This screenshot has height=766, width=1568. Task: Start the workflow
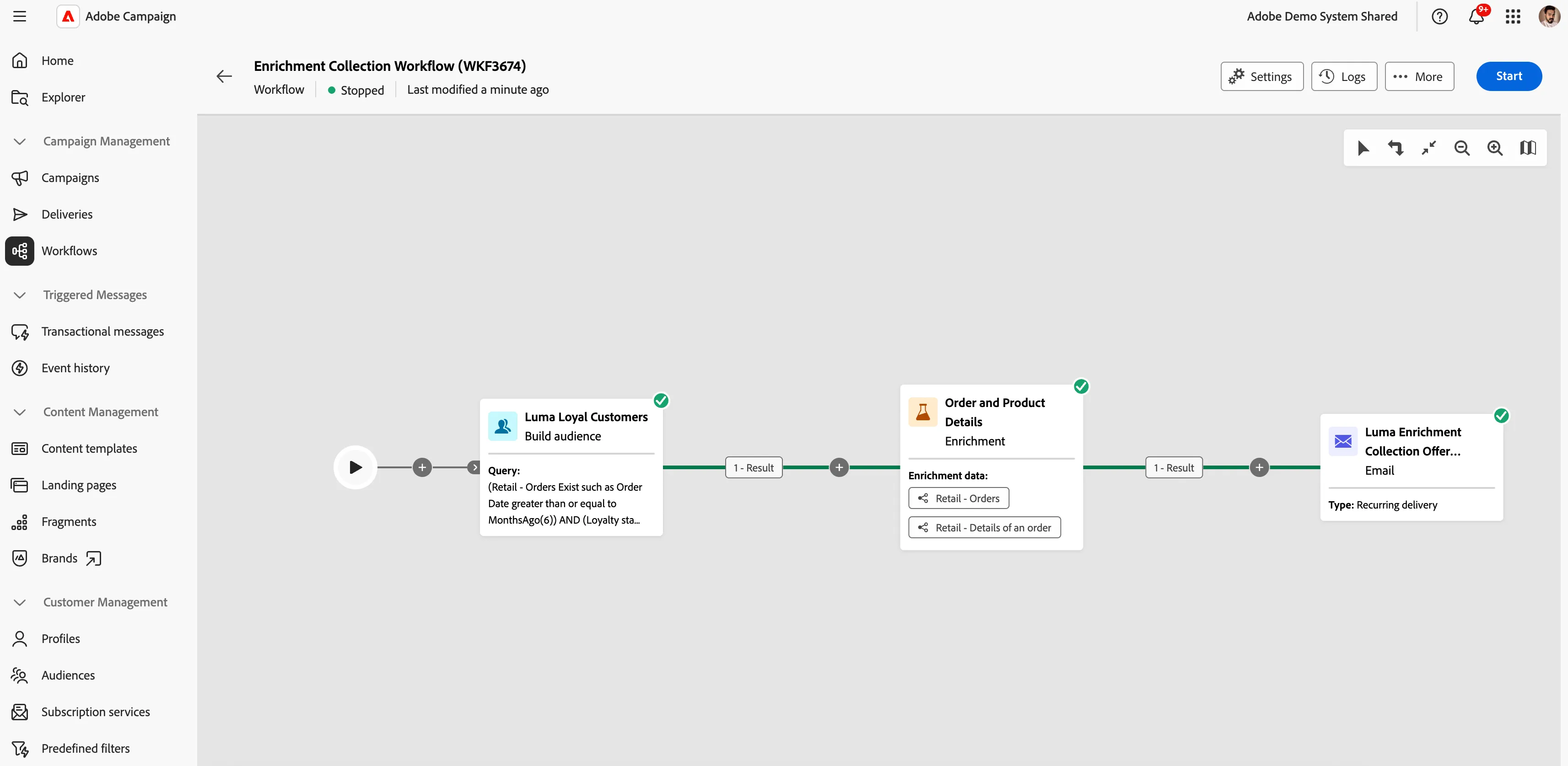coord(1509,77)
